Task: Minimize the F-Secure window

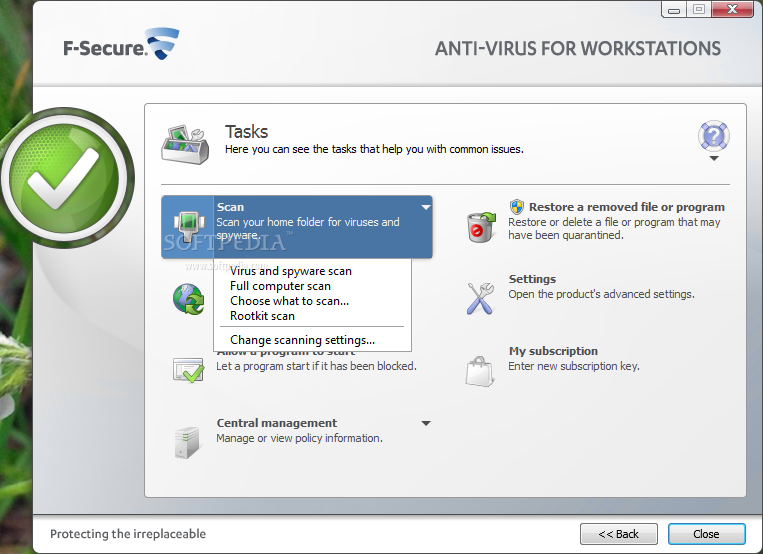Action: [x=674, y=9]
